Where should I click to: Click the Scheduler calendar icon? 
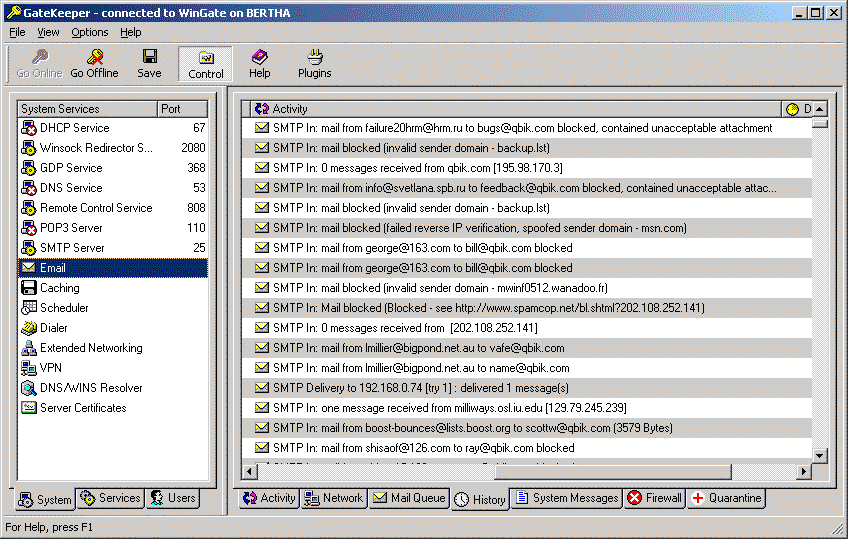29,308
